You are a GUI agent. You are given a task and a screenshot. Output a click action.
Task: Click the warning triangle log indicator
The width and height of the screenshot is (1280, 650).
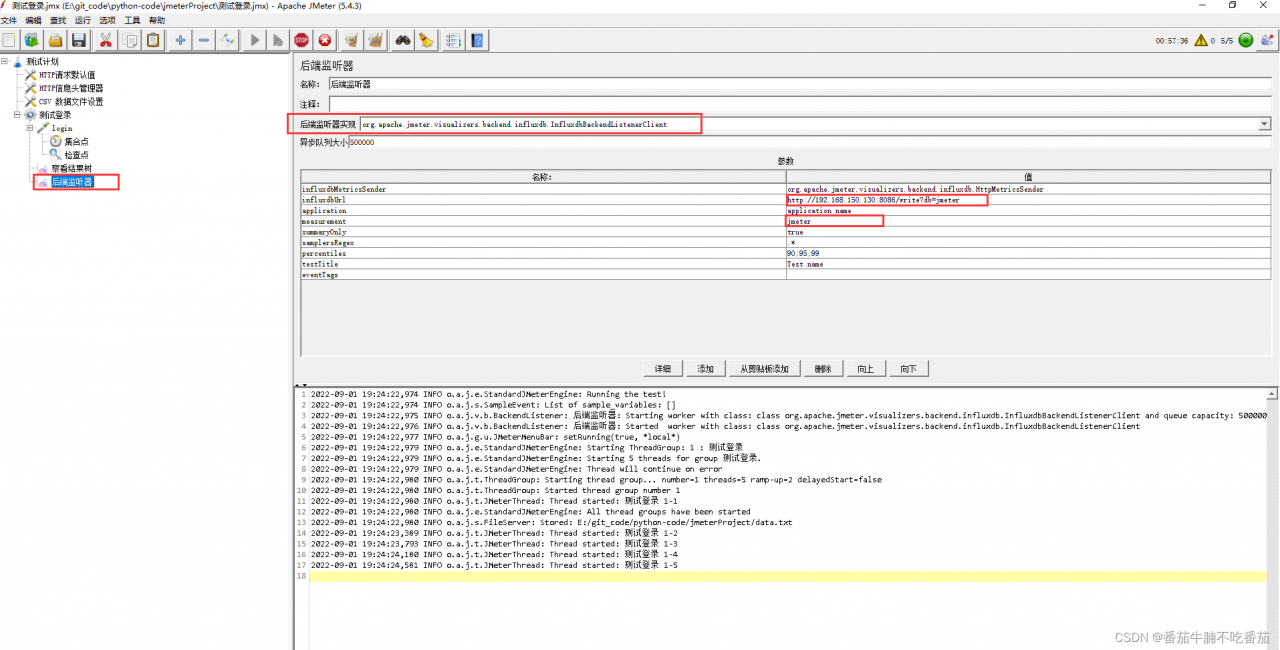point(1200,41)
